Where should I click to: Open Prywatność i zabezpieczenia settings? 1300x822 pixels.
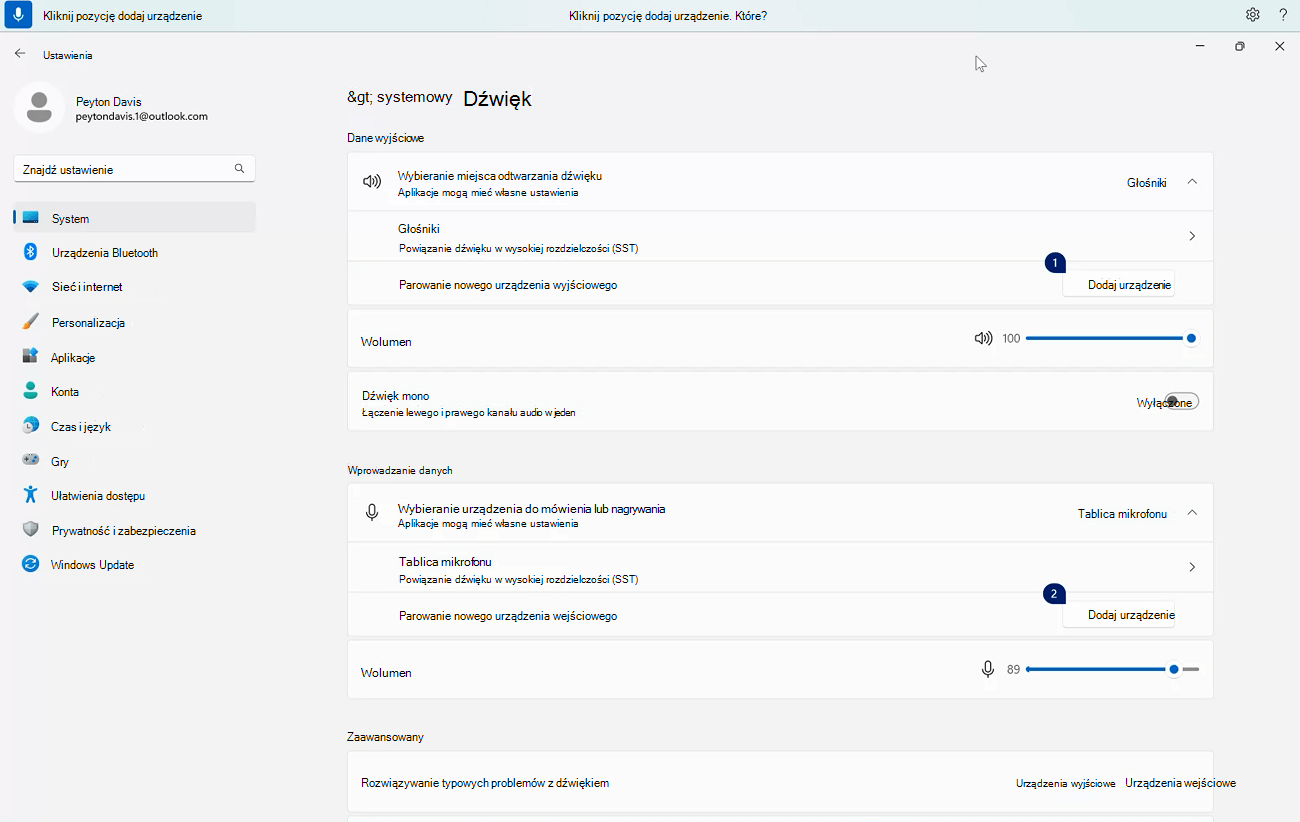pyautogui.click(x=135, y=530)
